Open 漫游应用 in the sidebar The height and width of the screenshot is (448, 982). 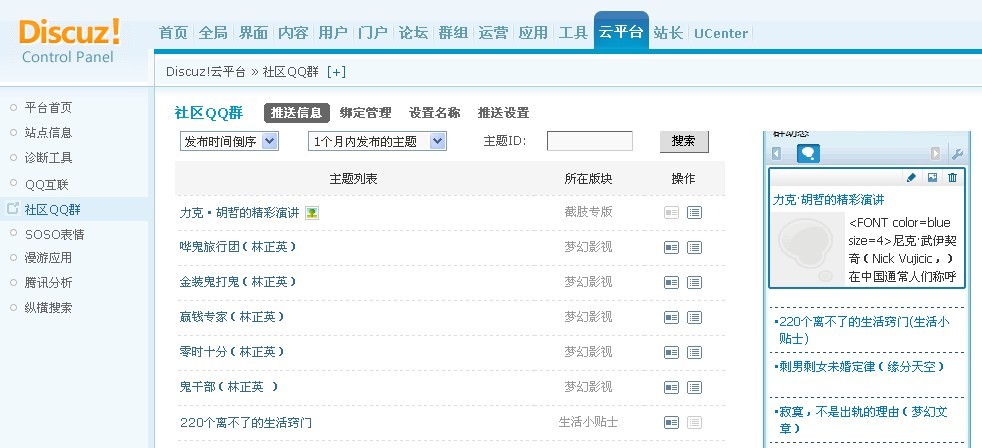click(x=48, y=258)
